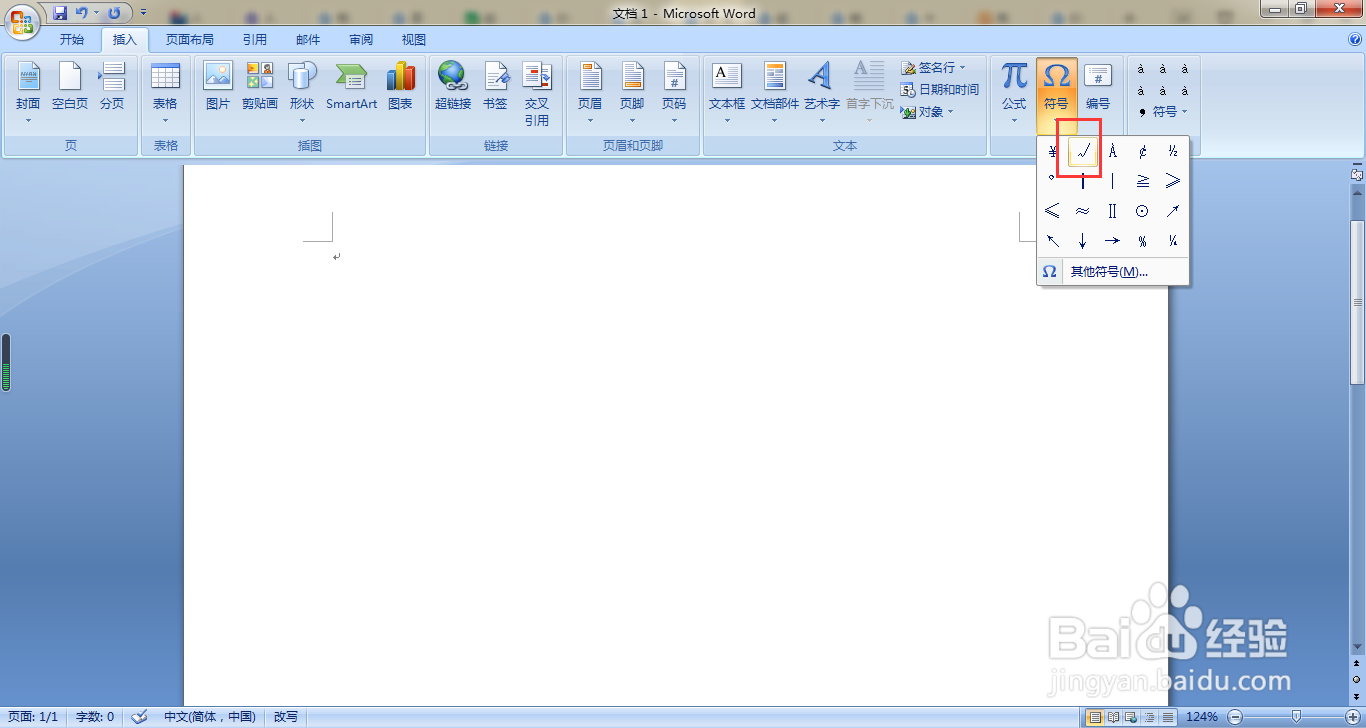Insert a 交叉引用 cross-reference
The height and width of the screenshot is (728, 1366).
coord(537,92)
